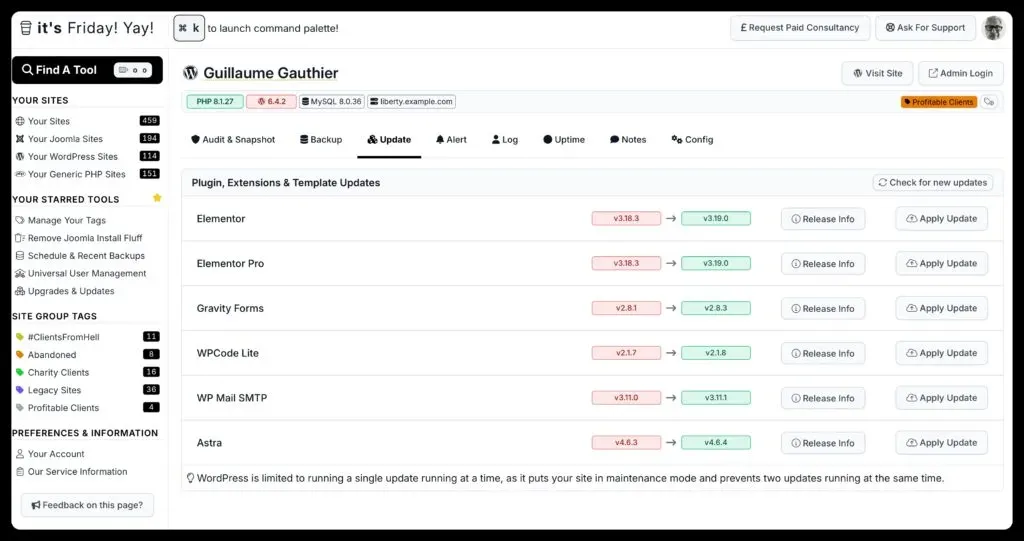Open Remove Joomla Install Fluff tool
The width and height of the screenshot is (1024, 541).
(x=78, y=238)
